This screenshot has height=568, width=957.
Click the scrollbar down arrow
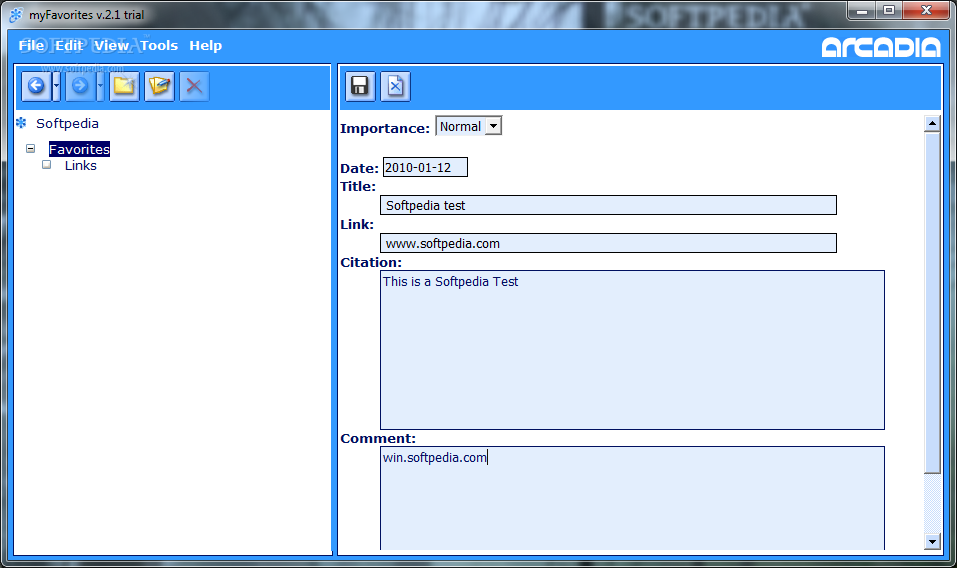(932, 541)
